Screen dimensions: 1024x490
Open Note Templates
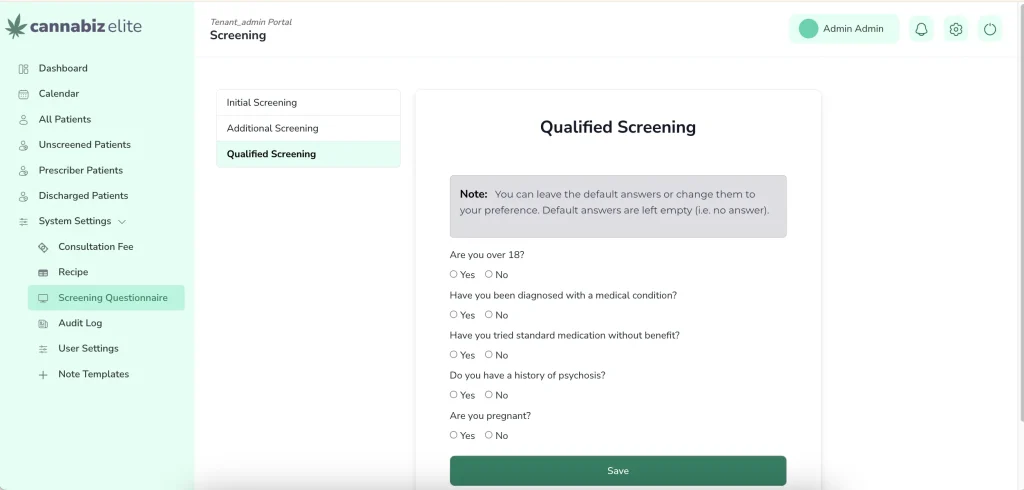click(x=93, y=374)
